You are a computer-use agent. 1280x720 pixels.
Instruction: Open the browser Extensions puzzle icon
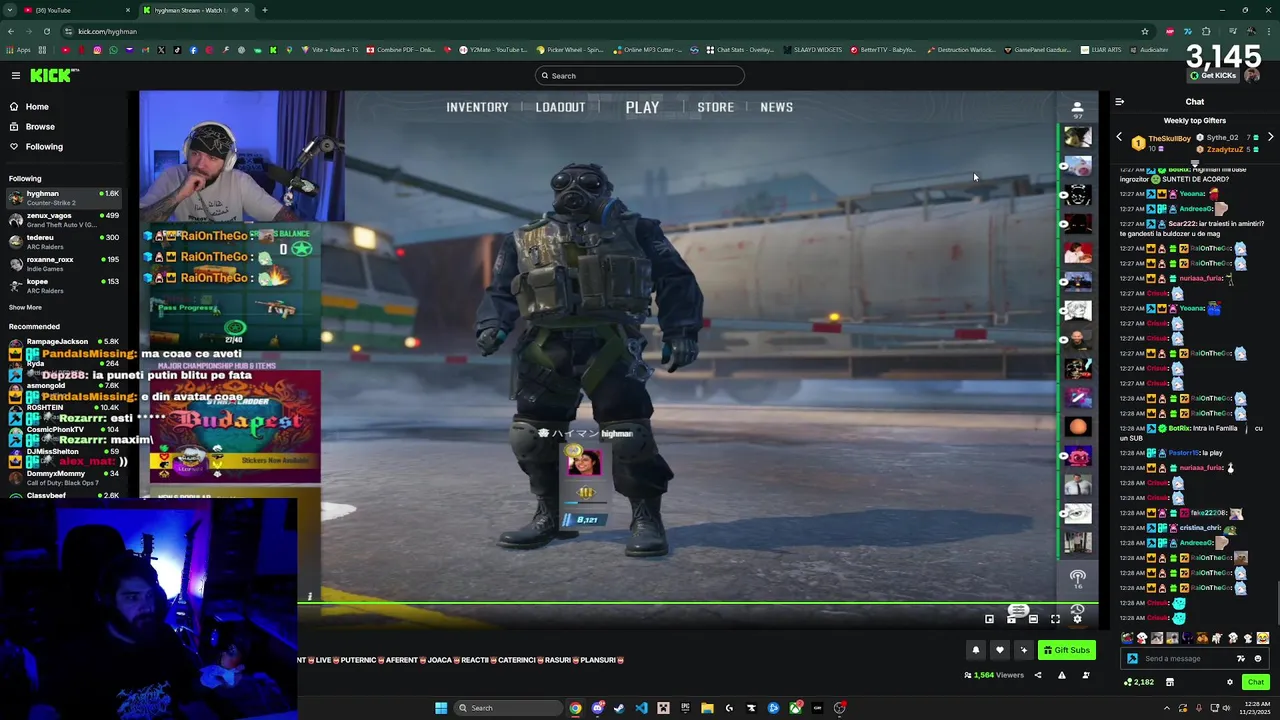(1206, 31)
